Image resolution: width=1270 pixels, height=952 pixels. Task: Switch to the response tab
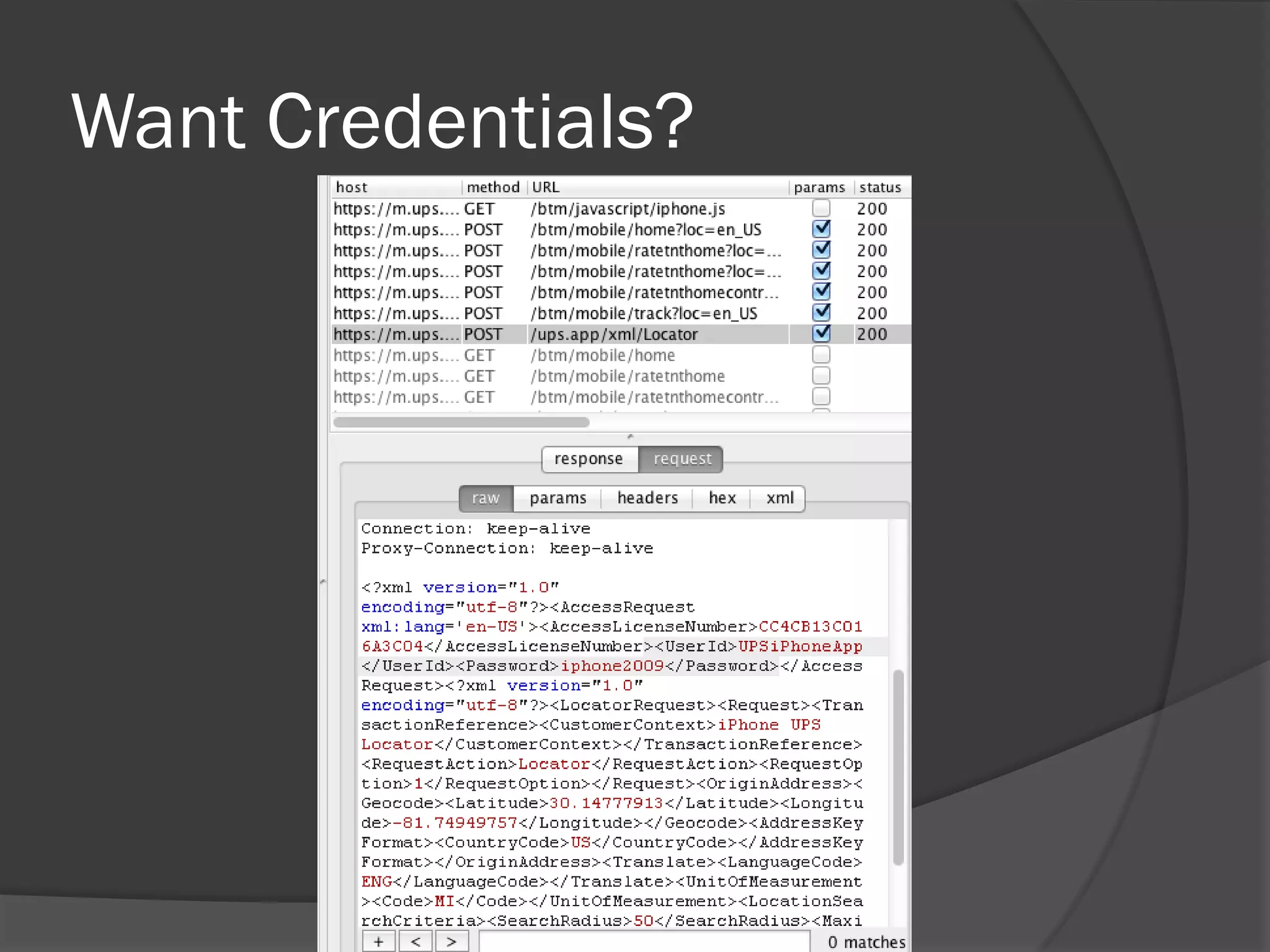590,459
